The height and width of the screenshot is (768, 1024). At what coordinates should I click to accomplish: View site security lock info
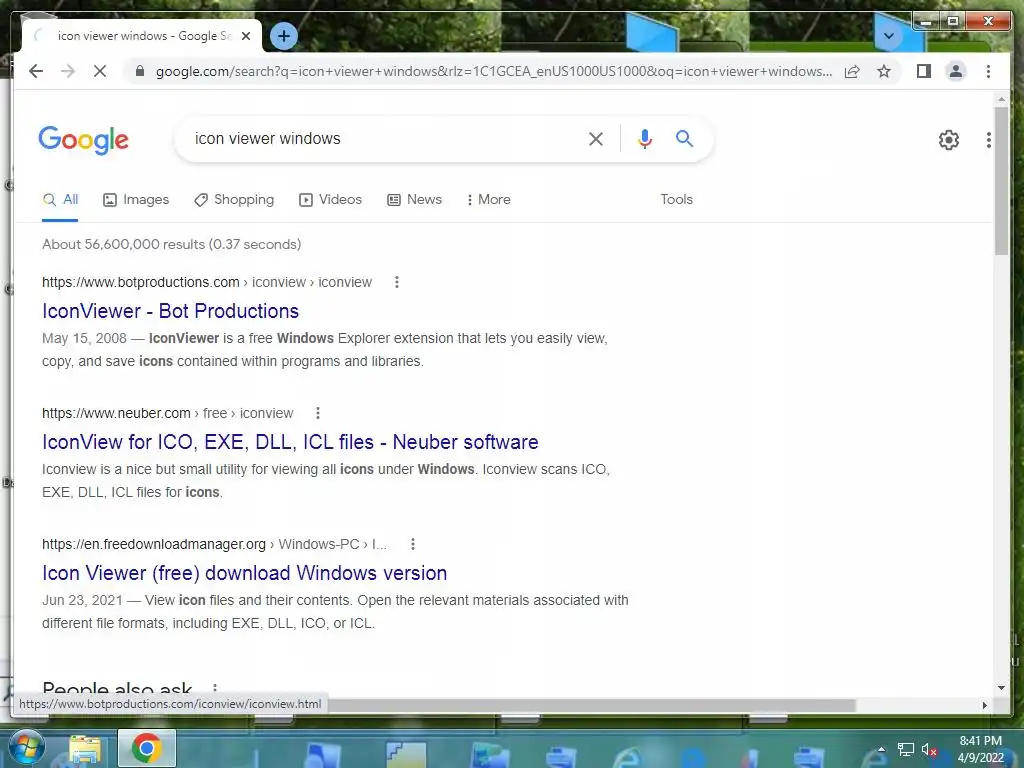click(139, 71)
